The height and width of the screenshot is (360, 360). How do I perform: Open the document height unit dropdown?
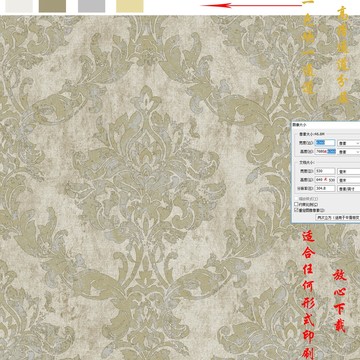(x=349, y=180)
